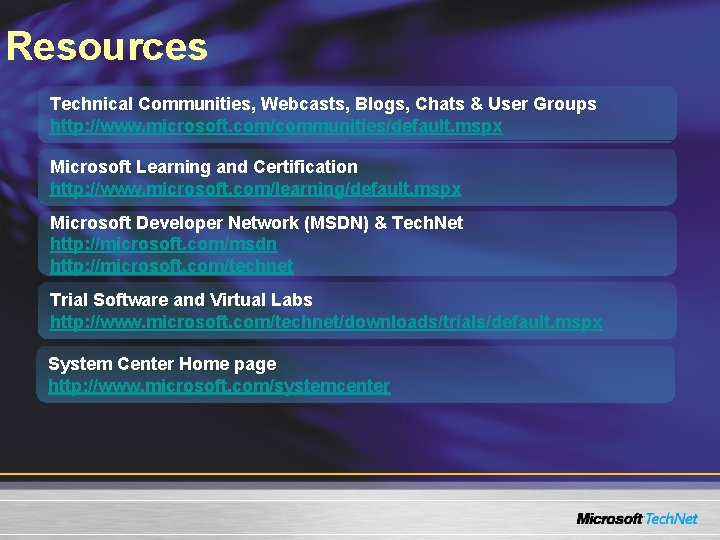Click the "Technical Communities, Webcasts, Blogs, Chats & User Groups" heading
This screenshot has height=540, width=720.
(x=323, y=104)
